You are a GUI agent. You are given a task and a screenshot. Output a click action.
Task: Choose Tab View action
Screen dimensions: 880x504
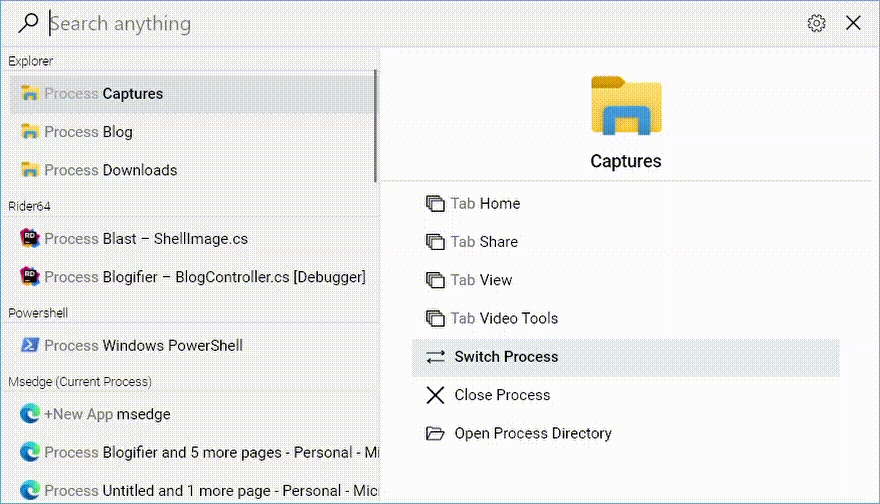pos(626,280)
